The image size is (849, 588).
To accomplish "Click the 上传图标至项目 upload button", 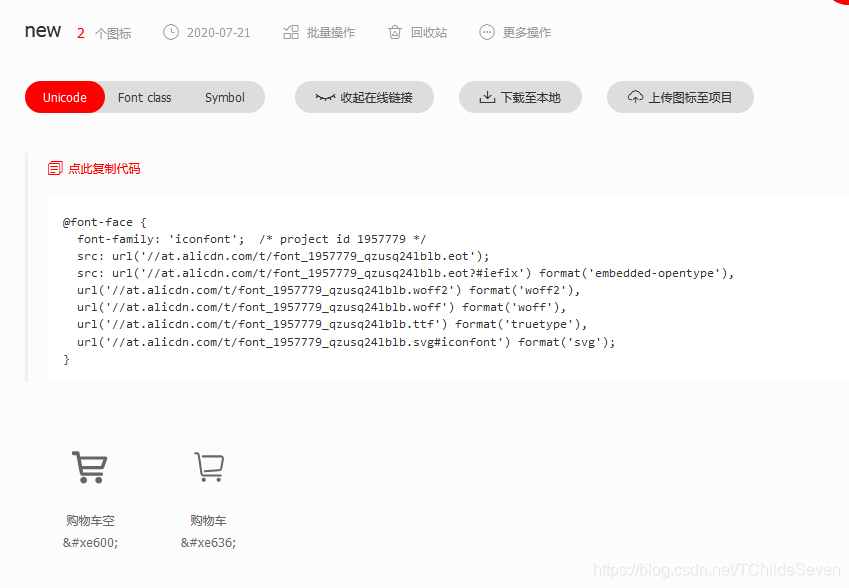I will 680,97.
